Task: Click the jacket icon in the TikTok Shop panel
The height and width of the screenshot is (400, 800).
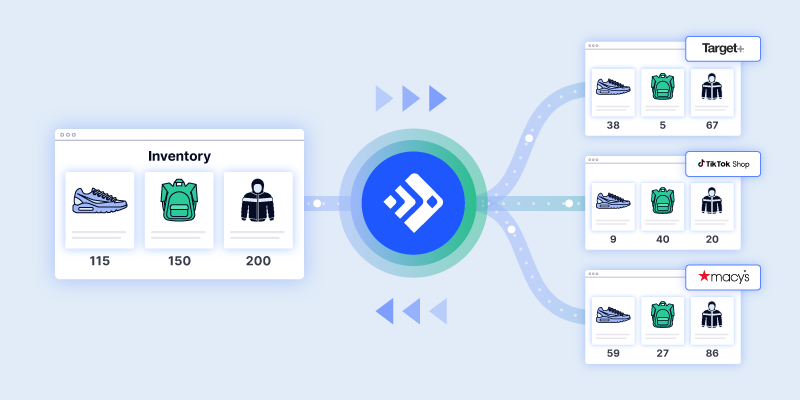Action: click(x=712, y=200)
